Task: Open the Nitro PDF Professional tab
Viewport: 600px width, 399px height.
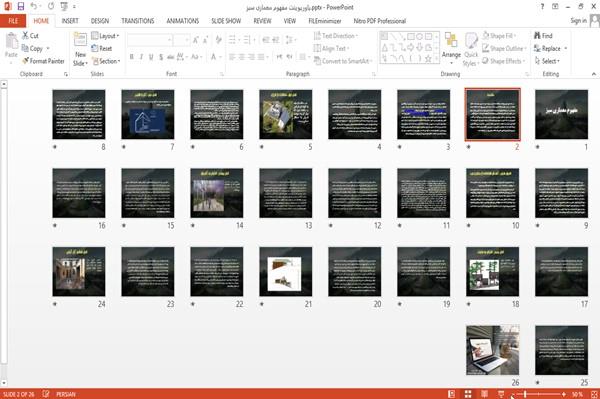Action: pyautogui.click(x=380, y=21)
